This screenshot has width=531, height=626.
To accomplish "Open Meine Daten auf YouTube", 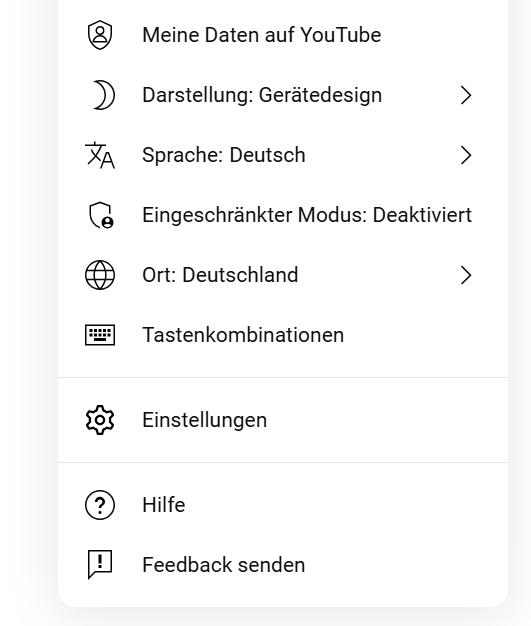I will [x=283, y=35].
